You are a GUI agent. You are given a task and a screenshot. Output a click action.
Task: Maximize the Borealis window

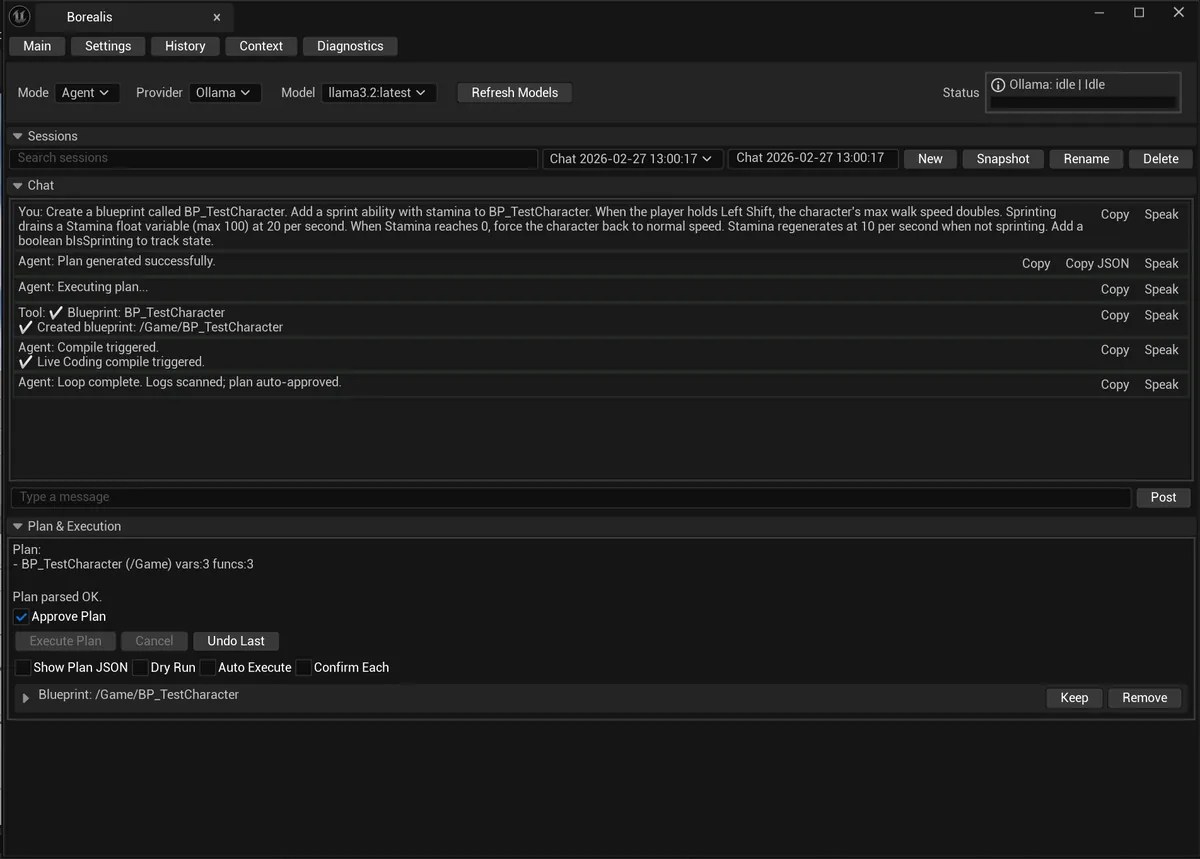(1139, 13)
